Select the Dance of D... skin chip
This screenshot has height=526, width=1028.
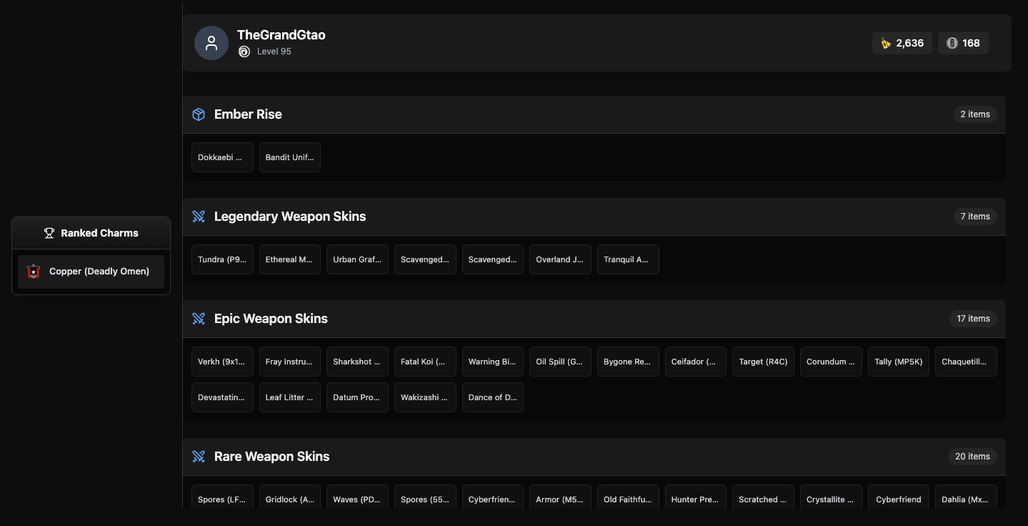(x=492, y=397)
